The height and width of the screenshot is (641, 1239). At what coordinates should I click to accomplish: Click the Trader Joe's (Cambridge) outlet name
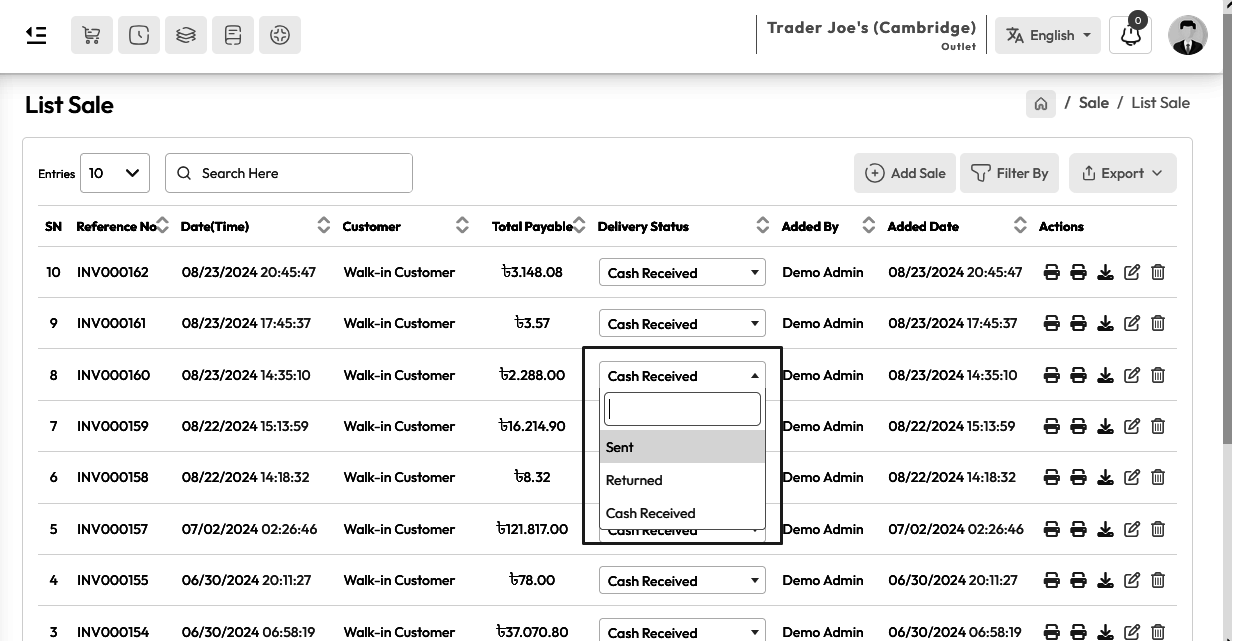[x=871, y=27]
